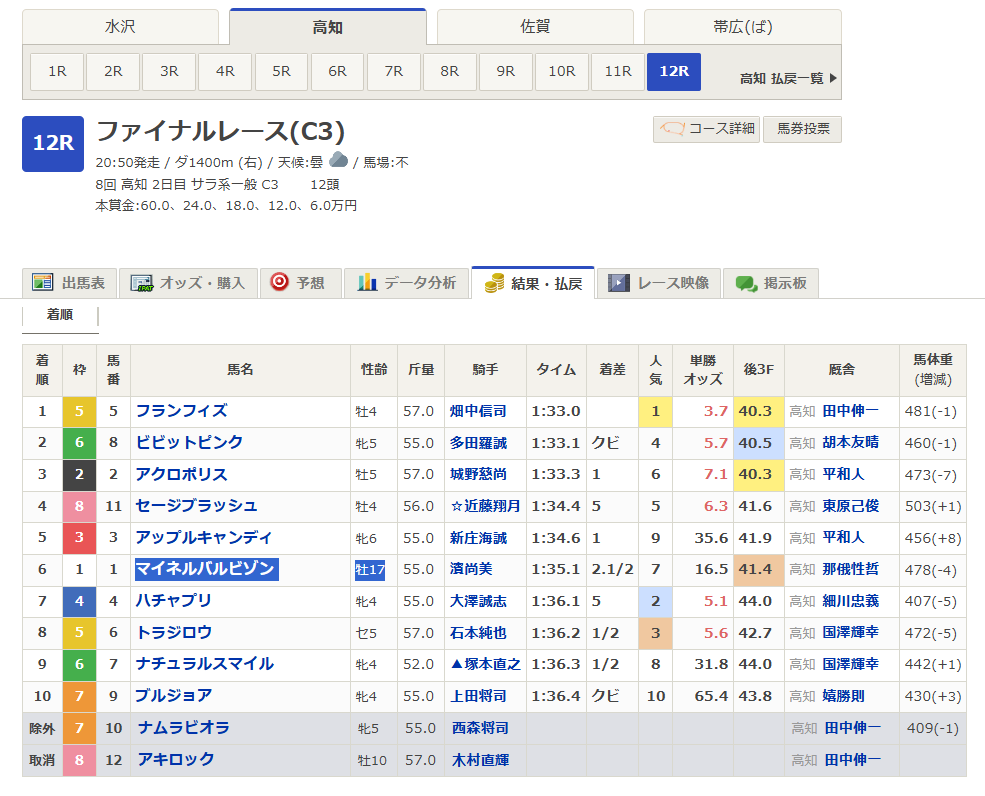Switch to the 水沢 racecourse tab
This screenshot has width=985, height=796.
tap(120, 27)
